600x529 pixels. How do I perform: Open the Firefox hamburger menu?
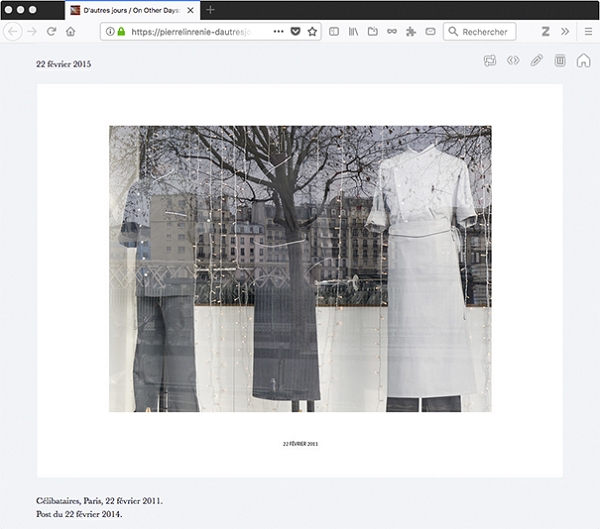click(588, 32)
